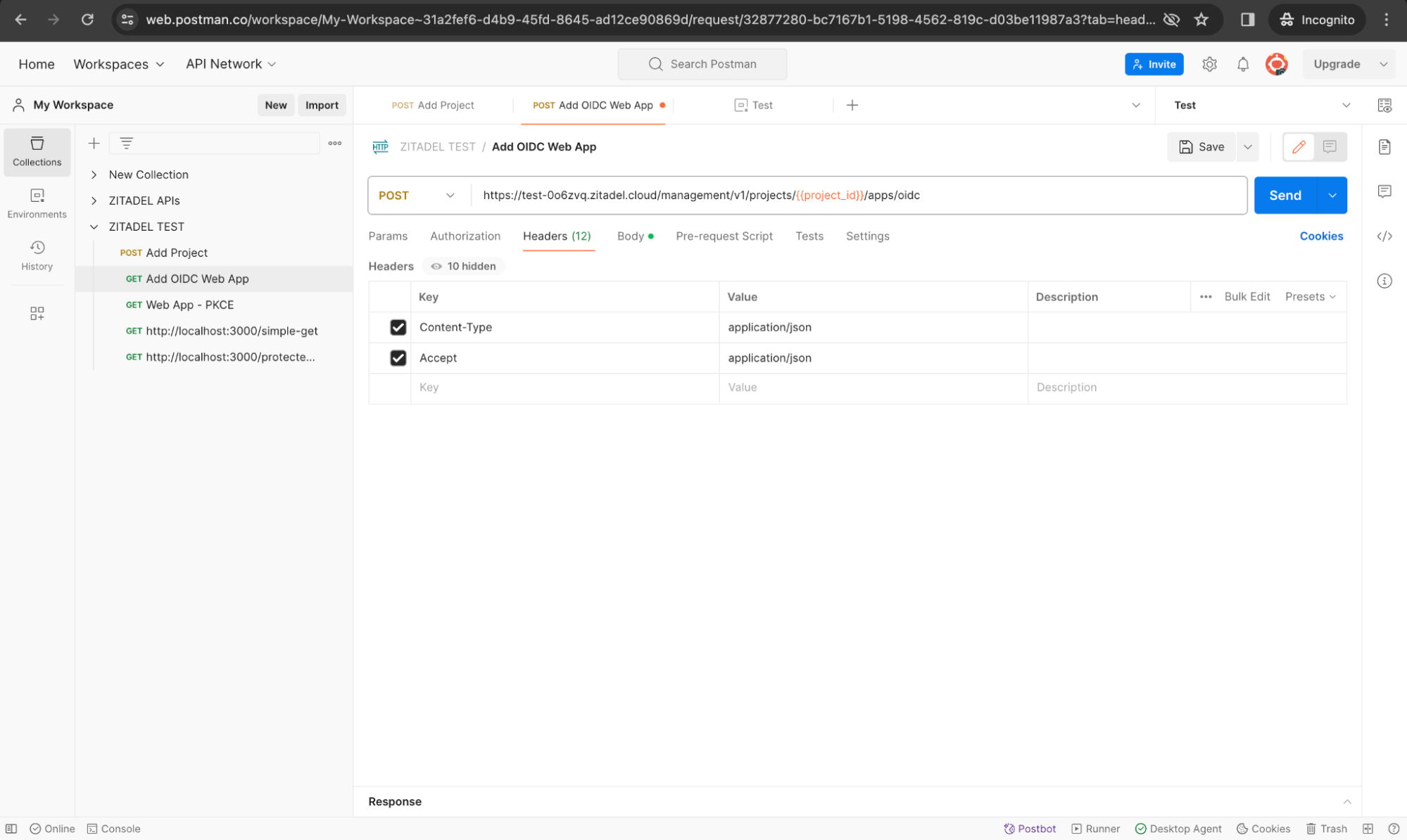Create new collection with plus icon
The image size is (1407, 840).
pyautogui.click(x=94, y=144)
